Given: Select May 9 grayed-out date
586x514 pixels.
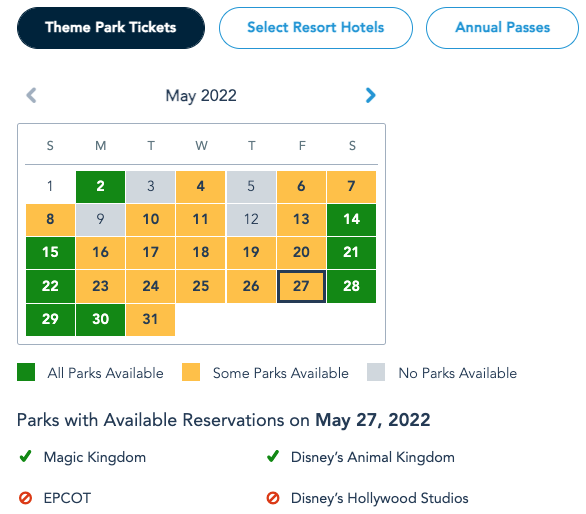Looking at the screenshot, I should [101, 220].
